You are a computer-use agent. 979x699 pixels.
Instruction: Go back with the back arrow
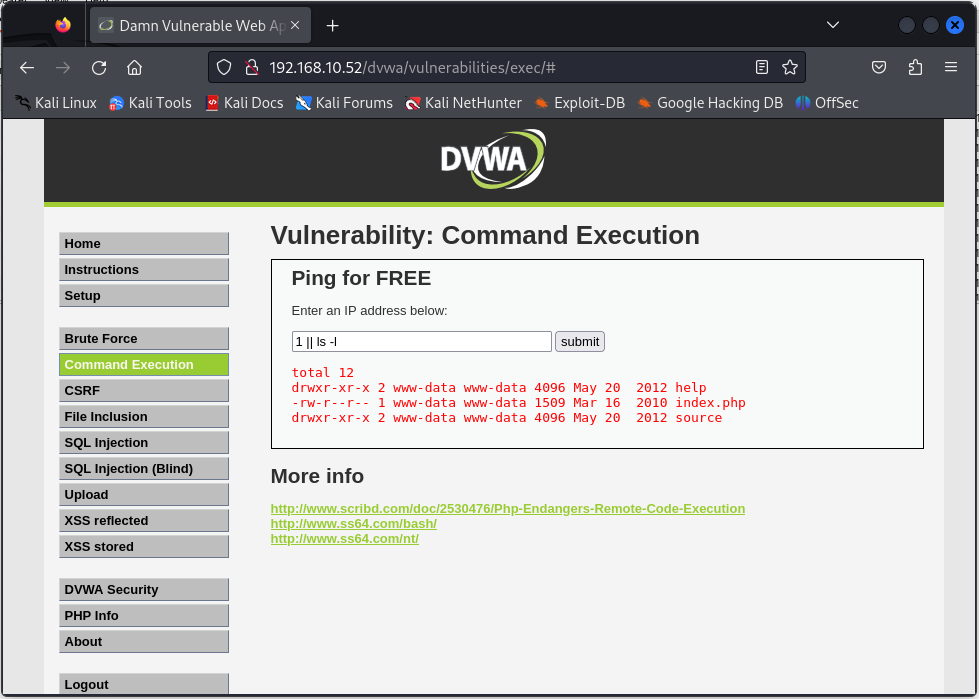[x=27, y=67]
